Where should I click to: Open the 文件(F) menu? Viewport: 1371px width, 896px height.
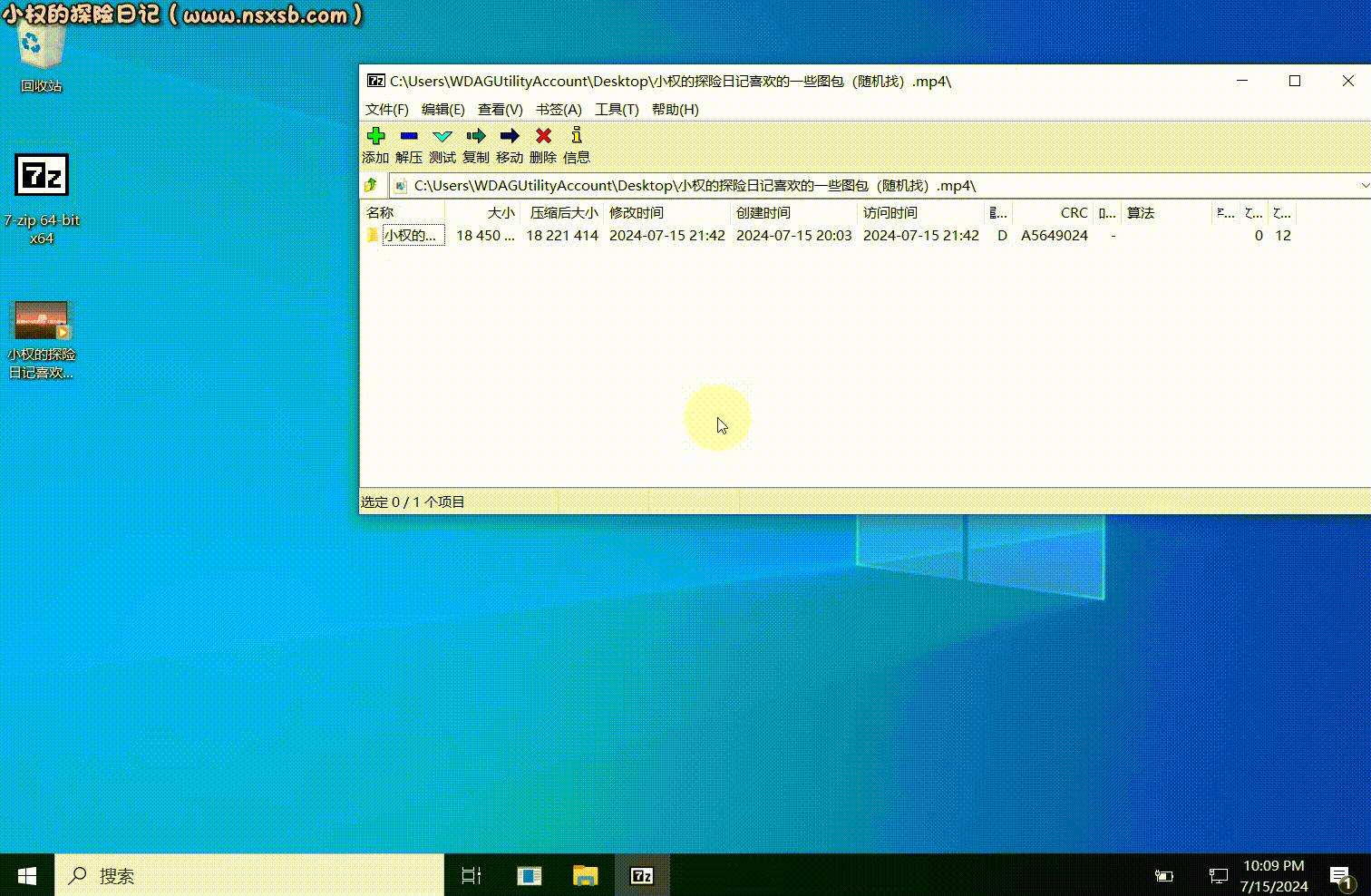coord(387,110)
